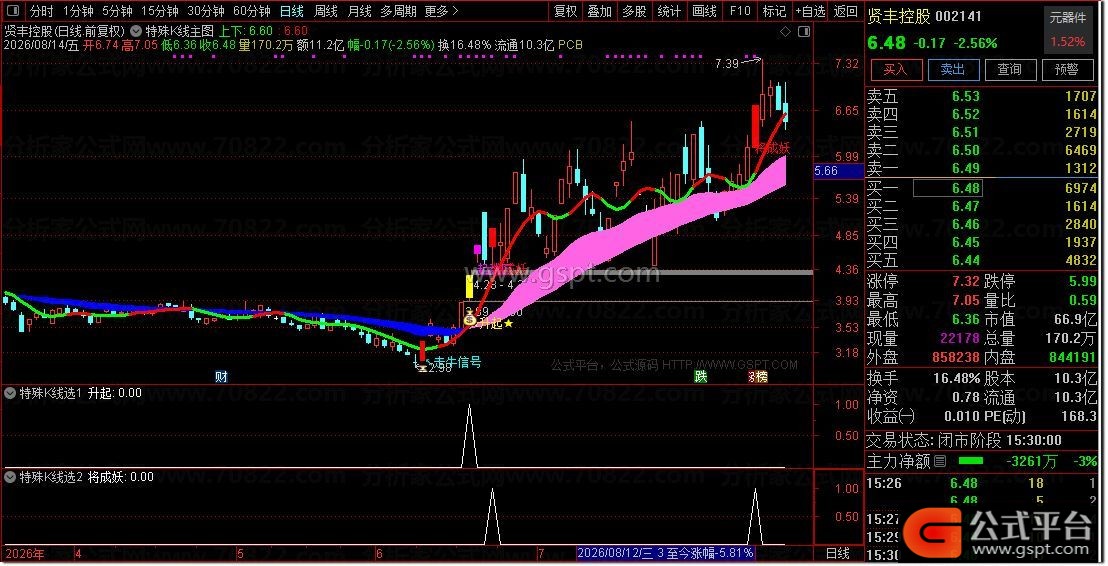
Task: Select the 60分钟 period tab
Action: (x=252, y=11)
